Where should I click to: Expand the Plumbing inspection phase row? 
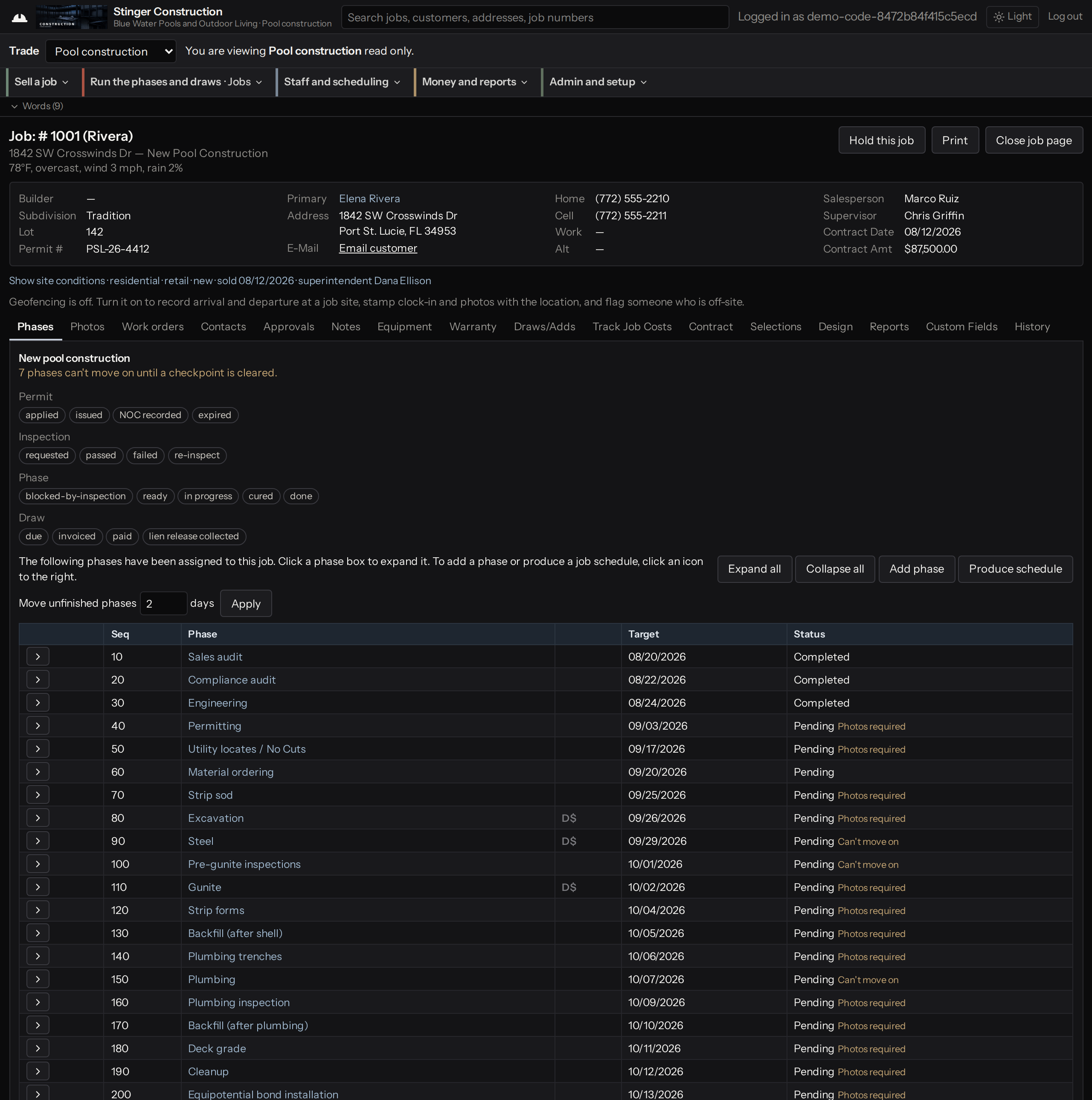(x=38, y=1002)
